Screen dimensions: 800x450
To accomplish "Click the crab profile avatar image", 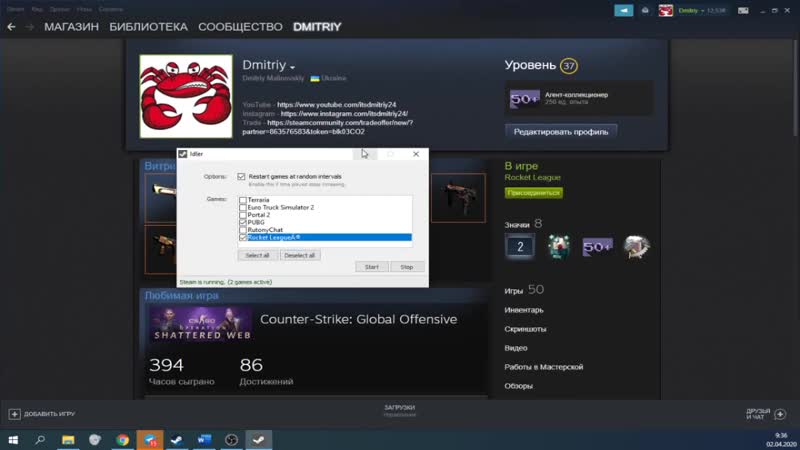I will (186, 96).
